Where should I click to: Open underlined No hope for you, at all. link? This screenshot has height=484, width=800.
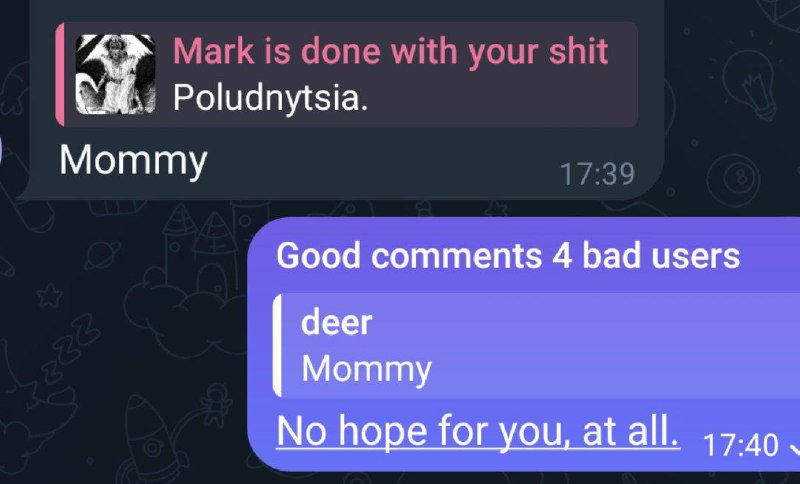[478, 431]
